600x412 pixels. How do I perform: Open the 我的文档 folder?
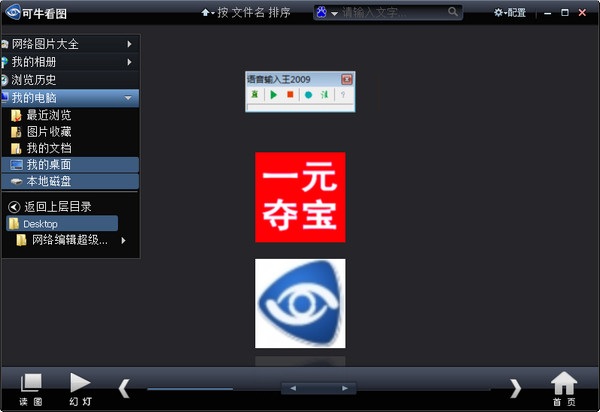tap(70, 148)
